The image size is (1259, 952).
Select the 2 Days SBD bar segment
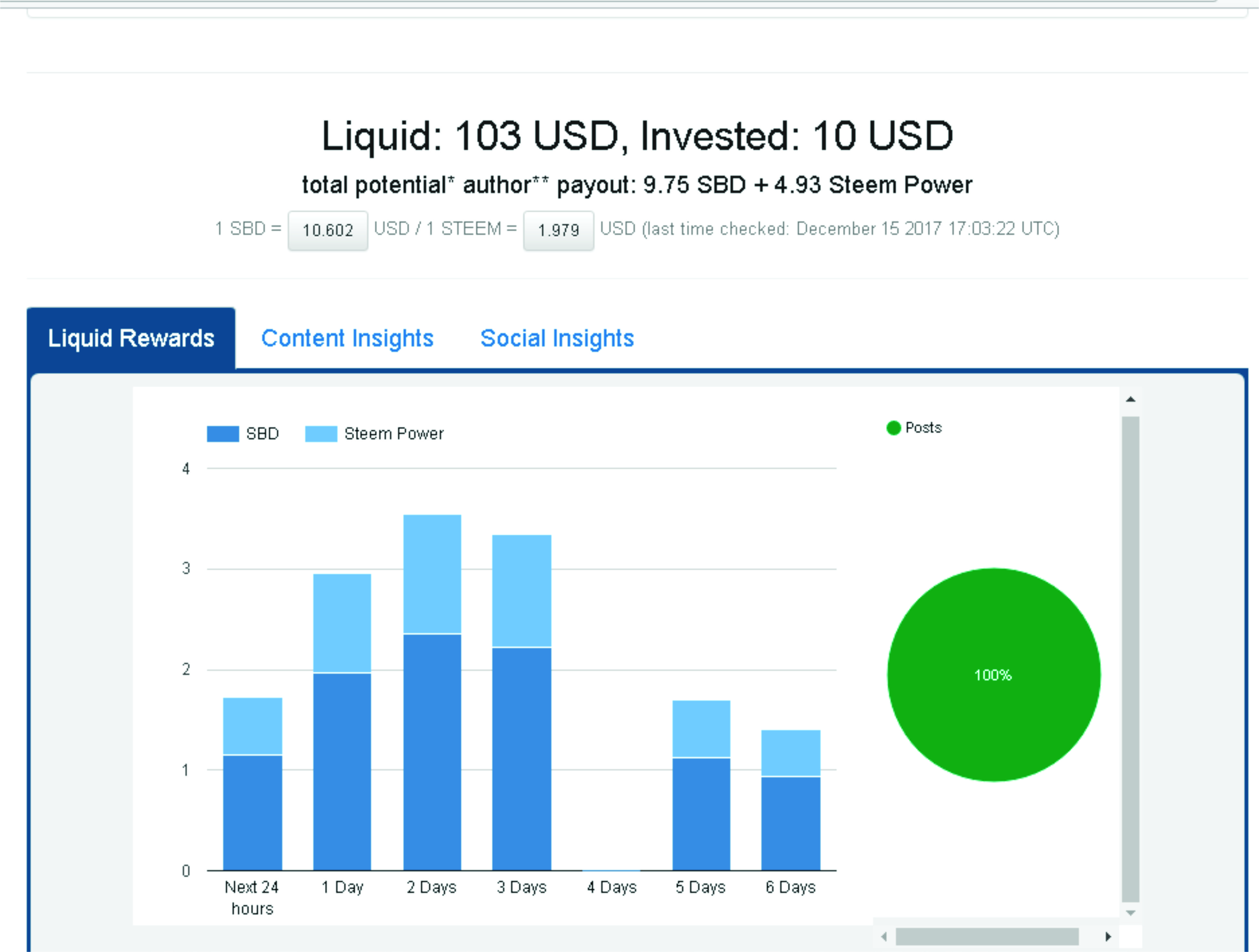(x=432, y=752)
